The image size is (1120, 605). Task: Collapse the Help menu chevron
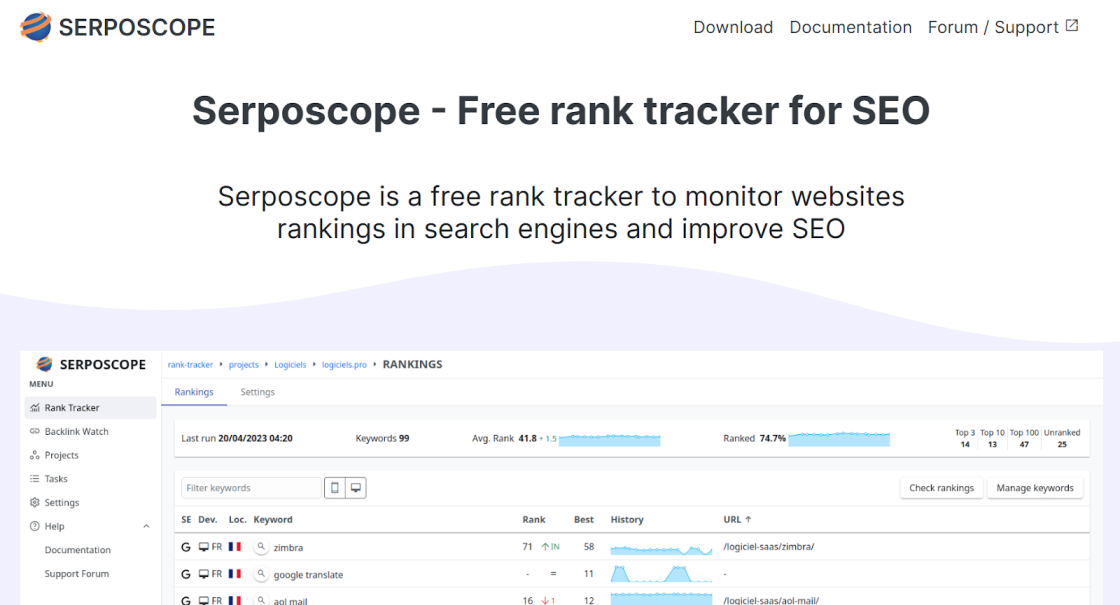[146, 526]
